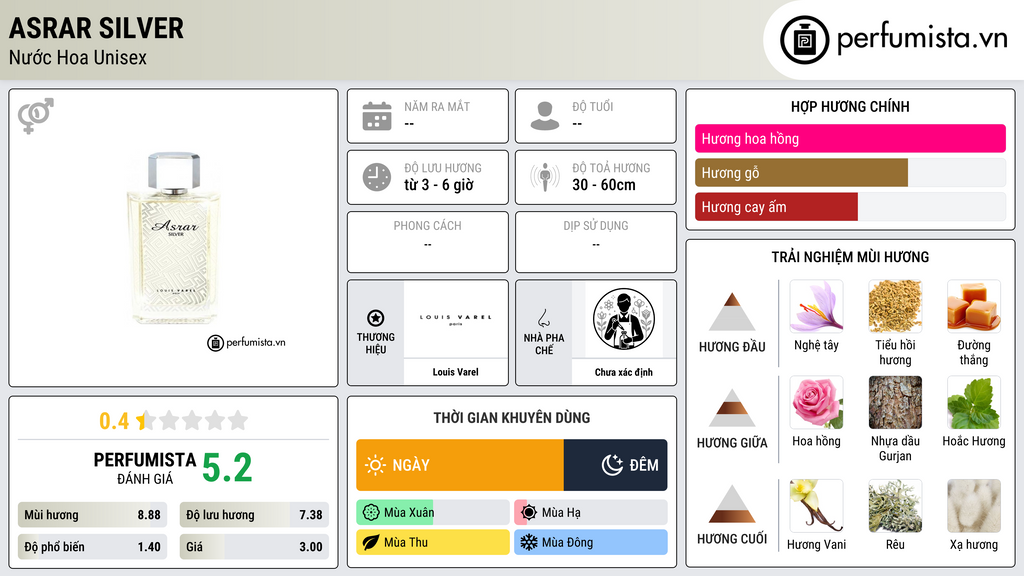
Task: Click the PERFUMISTA ĐÁNH GIÁ label
Action: [x=145, y=468]
